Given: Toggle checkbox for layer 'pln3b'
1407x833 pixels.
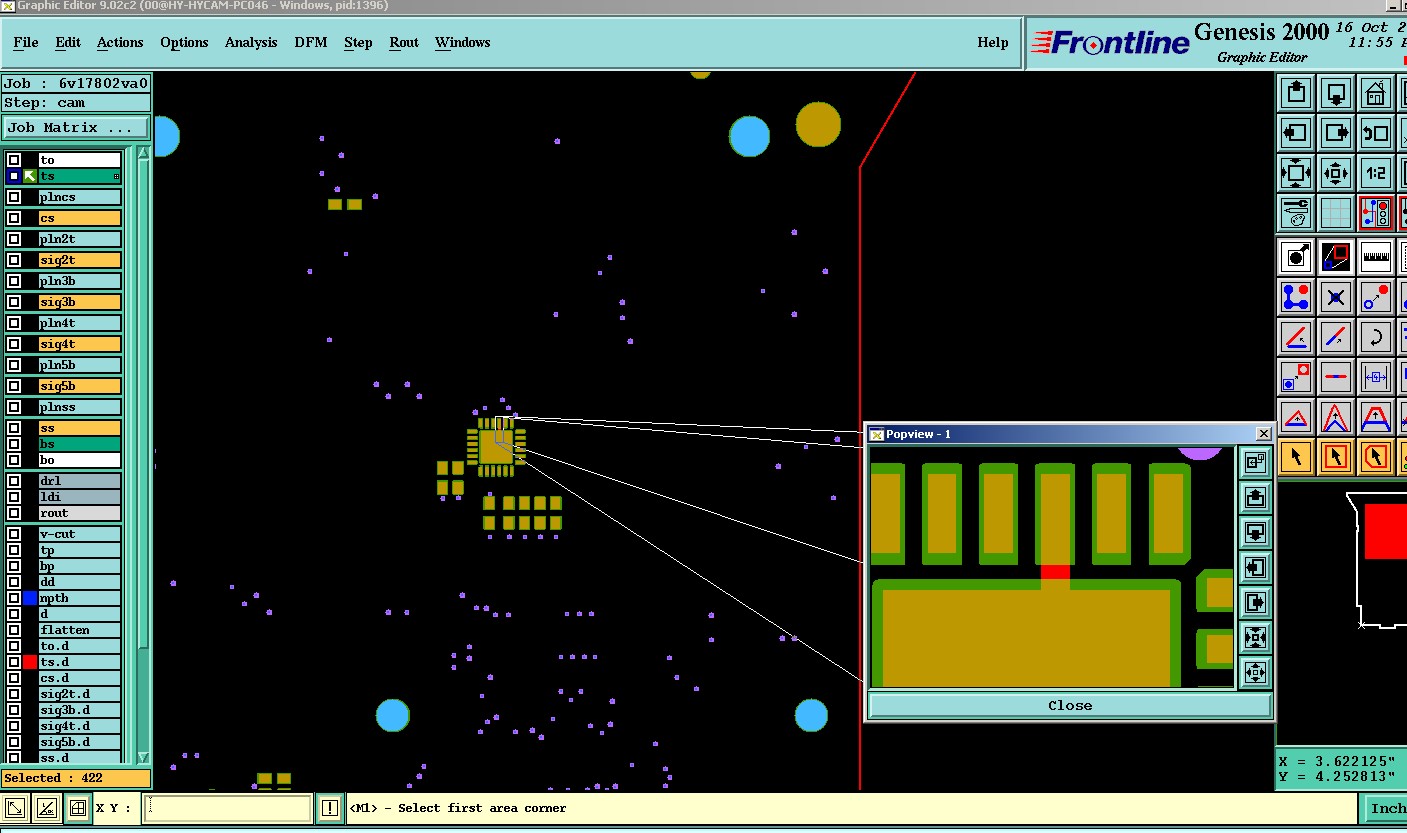Looking at the screenshot, I should coord(14,281).
